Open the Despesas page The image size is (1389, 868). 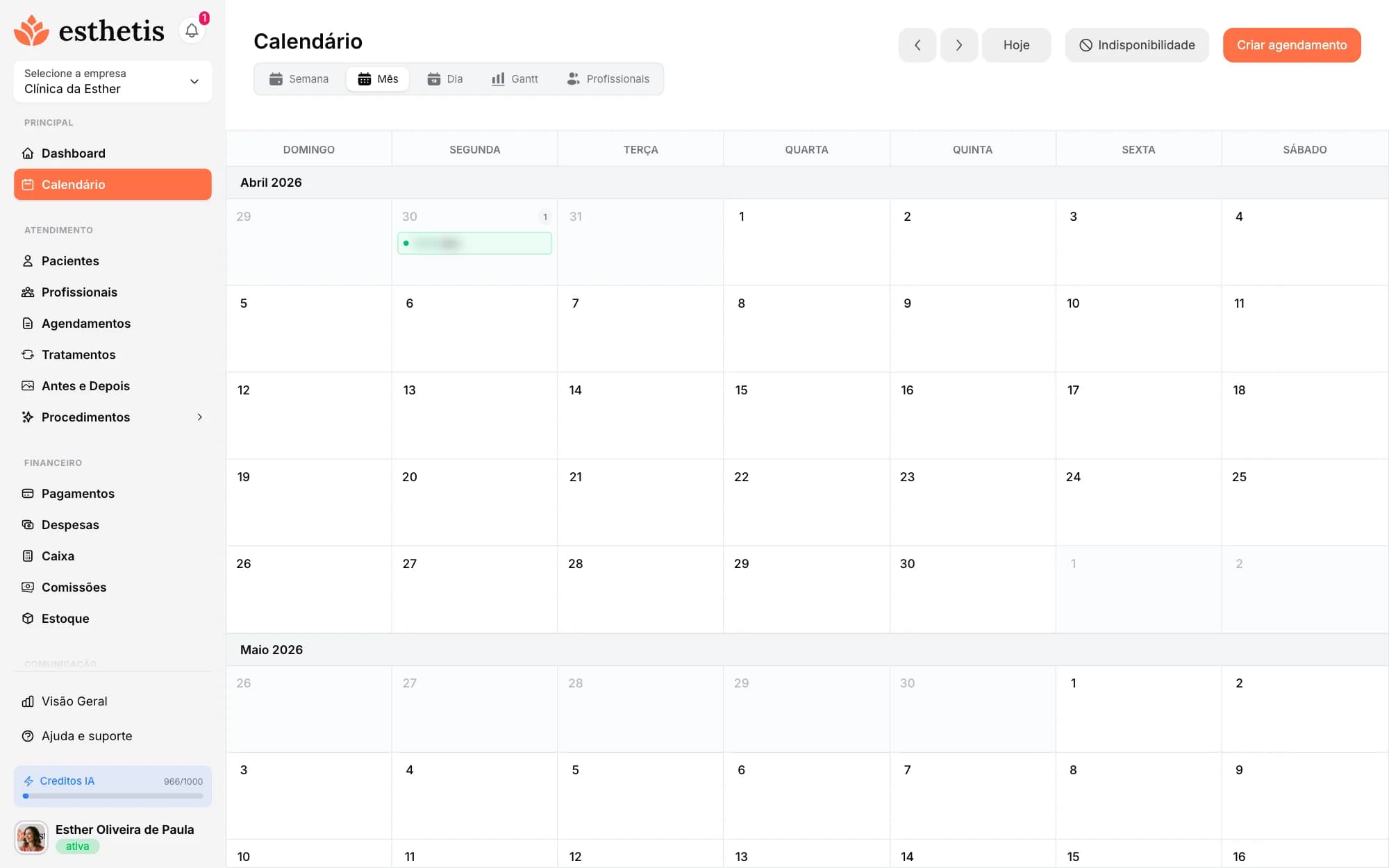click(x=113, y=525)
